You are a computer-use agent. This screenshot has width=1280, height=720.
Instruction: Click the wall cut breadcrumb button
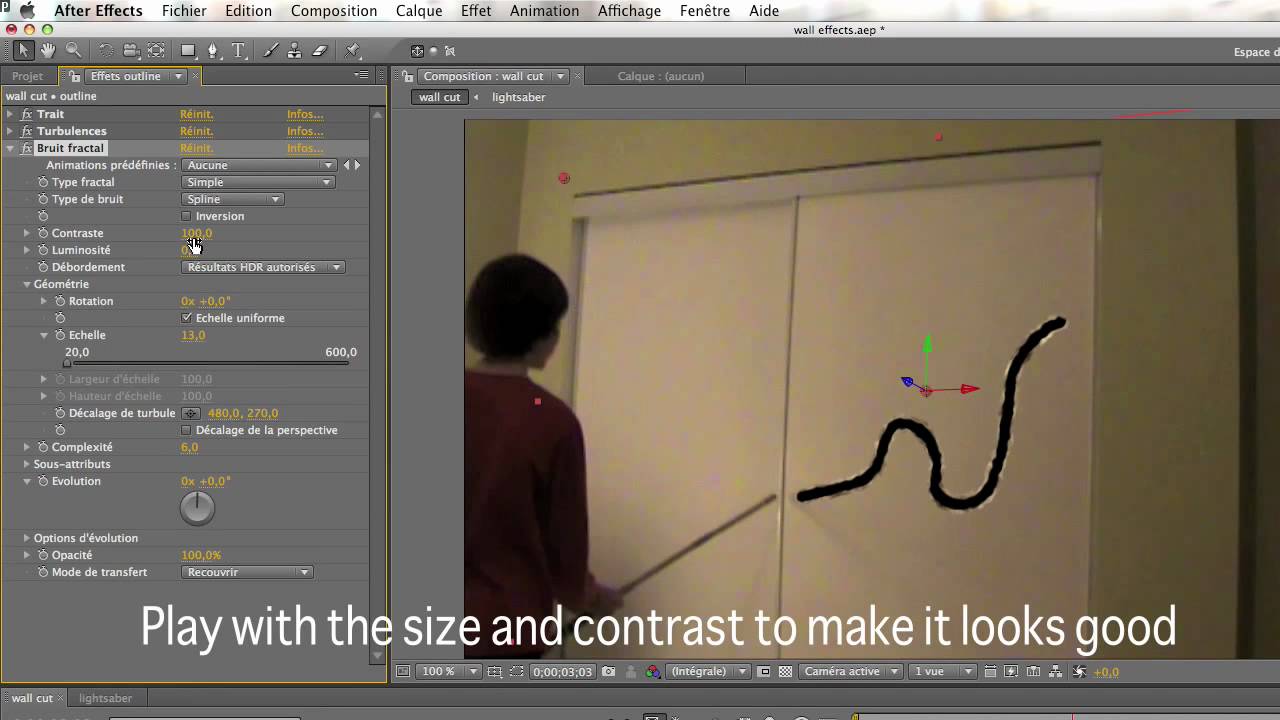[x=440, y=97]
